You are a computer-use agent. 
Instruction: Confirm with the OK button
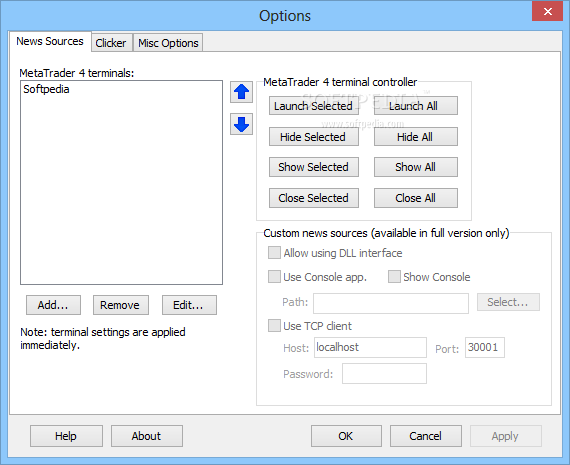coord(346,436)
